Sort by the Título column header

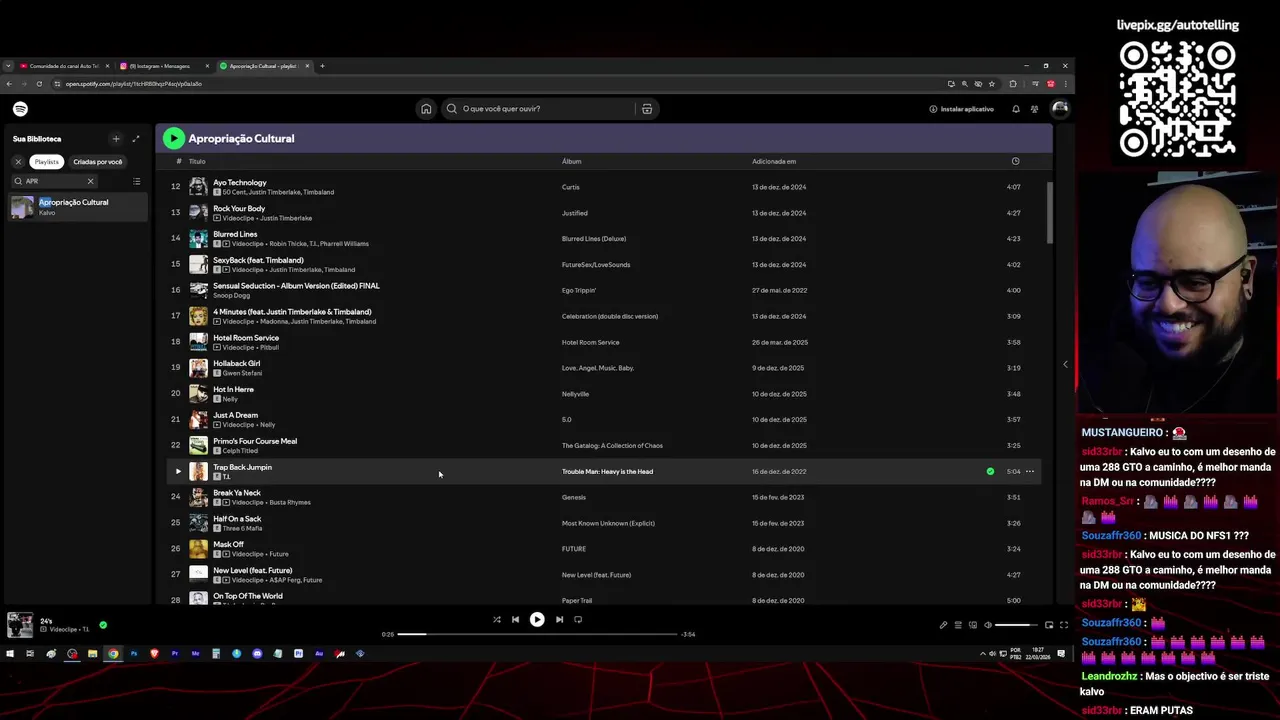[x=197, y=161]
